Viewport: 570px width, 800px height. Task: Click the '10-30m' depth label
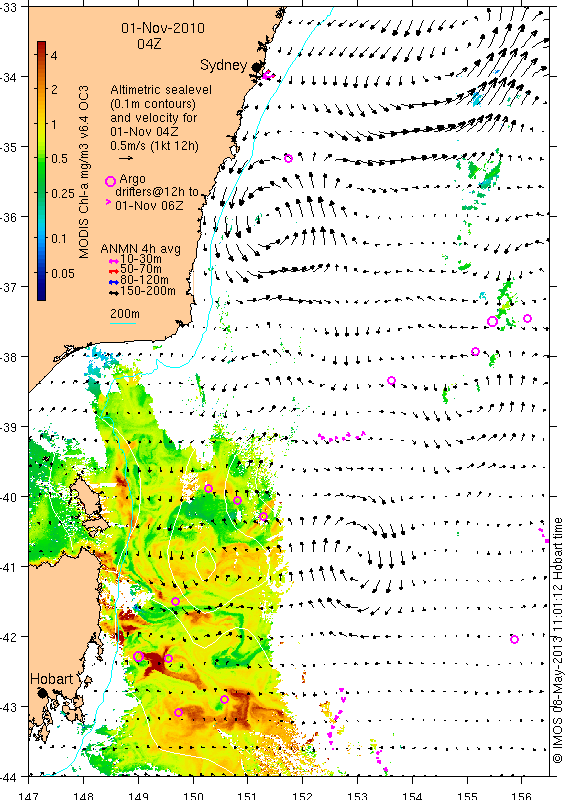tap(141, 259)
